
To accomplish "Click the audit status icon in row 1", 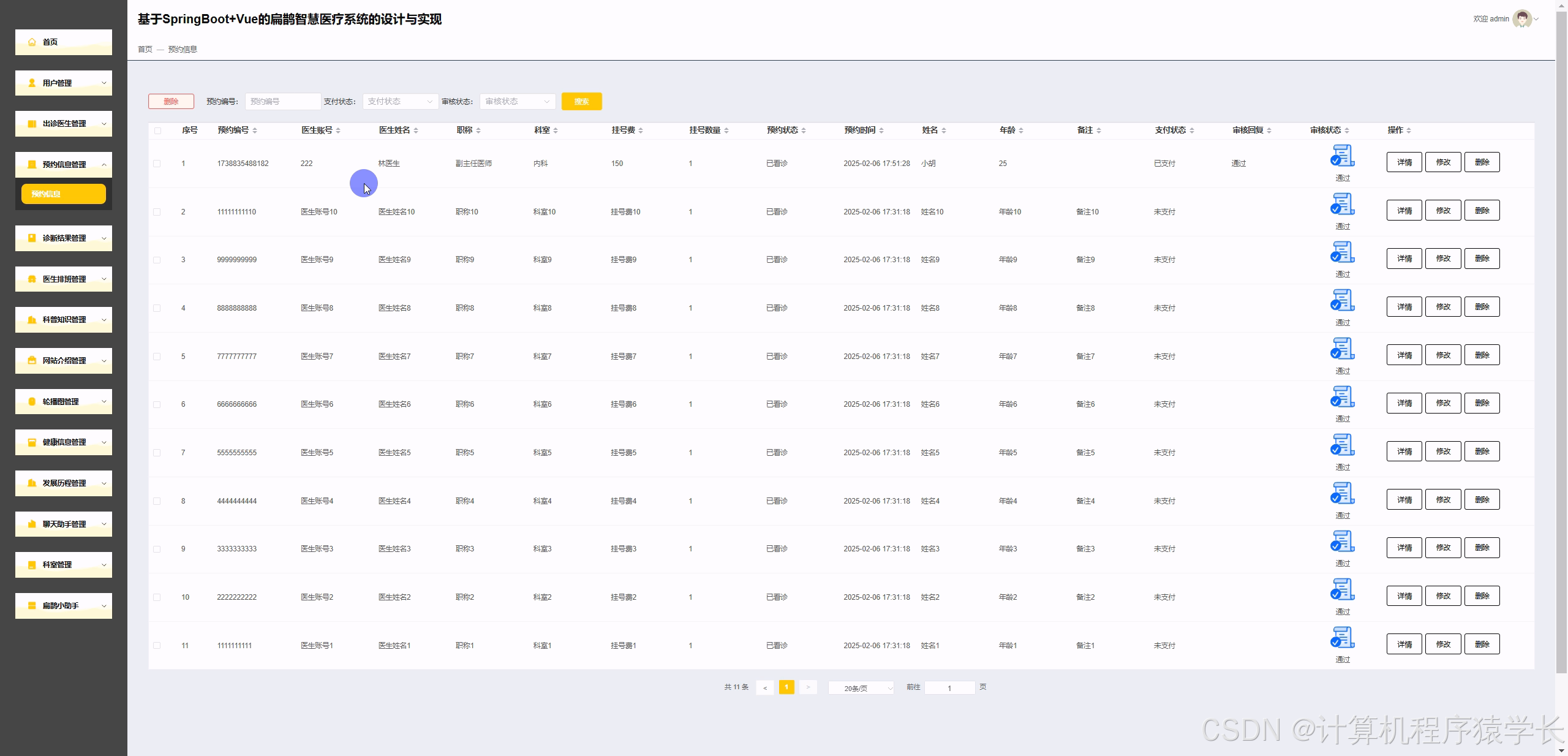I will point(1342,156).
